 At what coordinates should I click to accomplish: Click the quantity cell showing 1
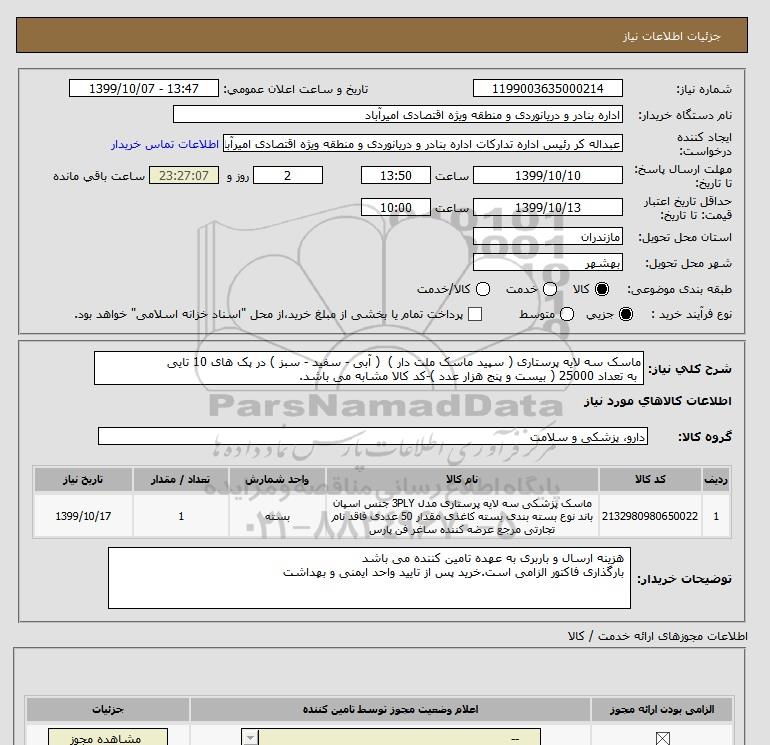click(181, 516)
